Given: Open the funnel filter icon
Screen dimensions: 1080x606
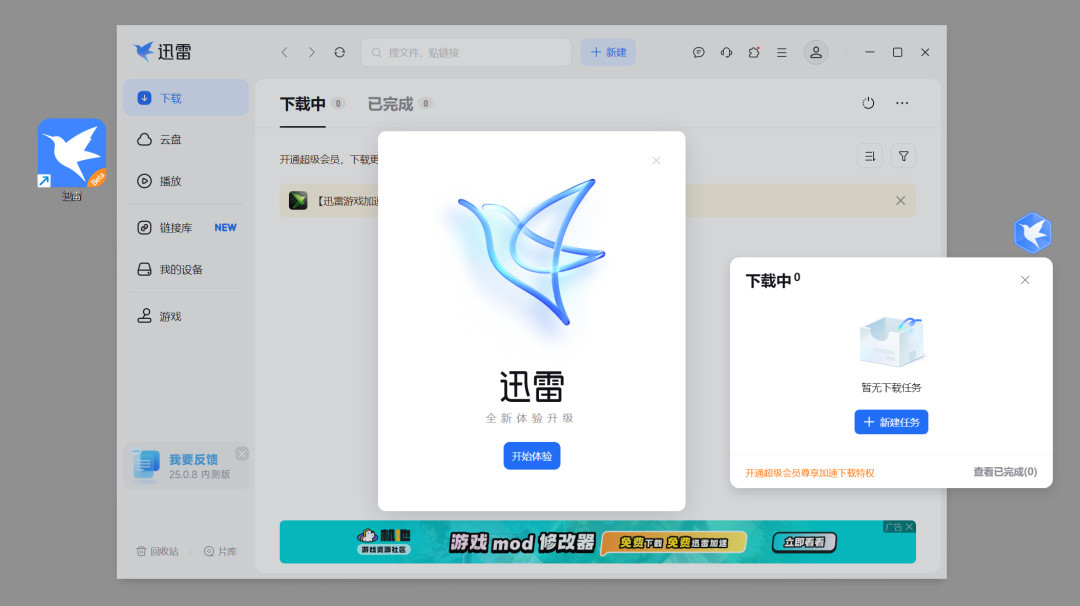Looking at the screenshot, I should point(904,156).
